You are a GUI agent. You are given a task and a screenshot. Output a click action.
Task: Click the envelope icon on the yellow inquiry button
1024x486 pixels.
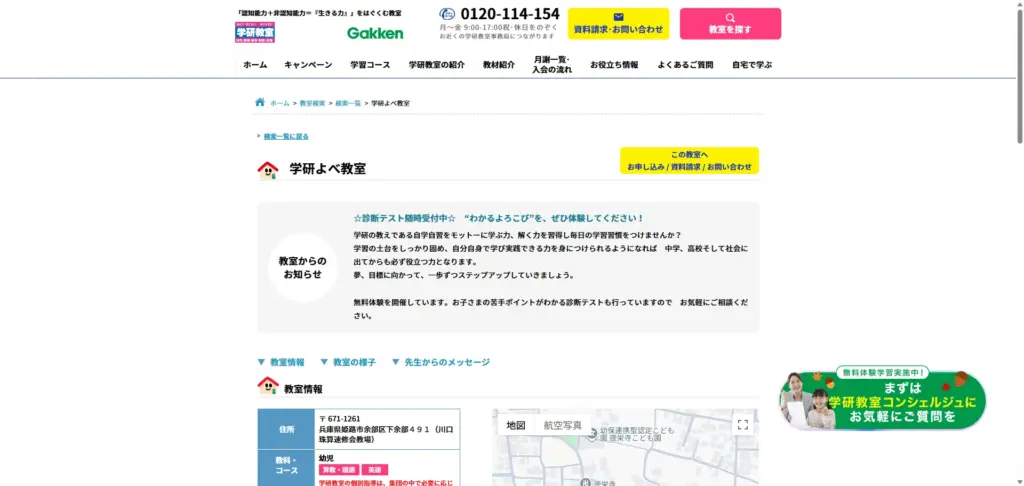618,17
